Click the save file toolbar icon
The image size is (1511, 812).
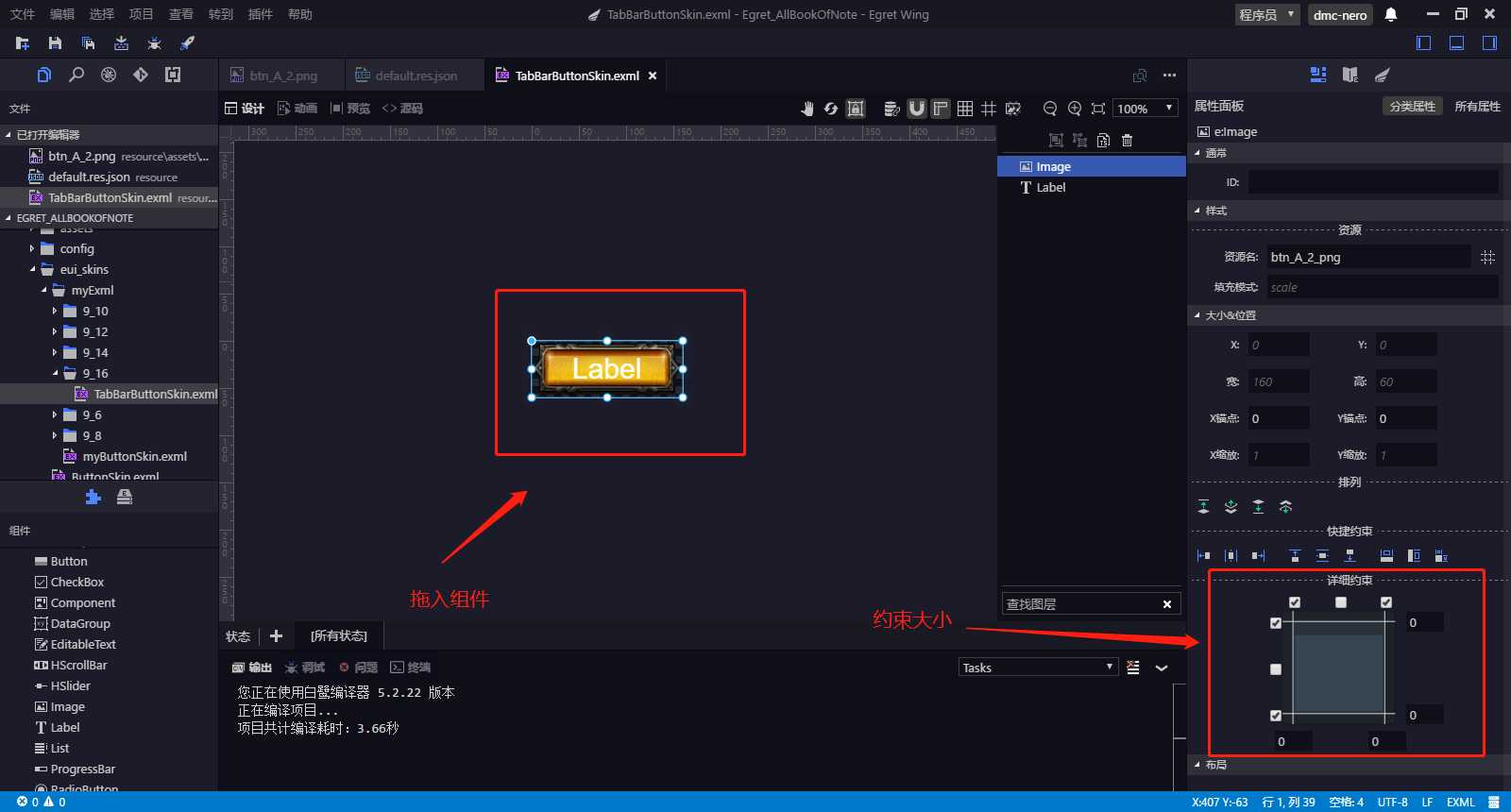[55, 43]
